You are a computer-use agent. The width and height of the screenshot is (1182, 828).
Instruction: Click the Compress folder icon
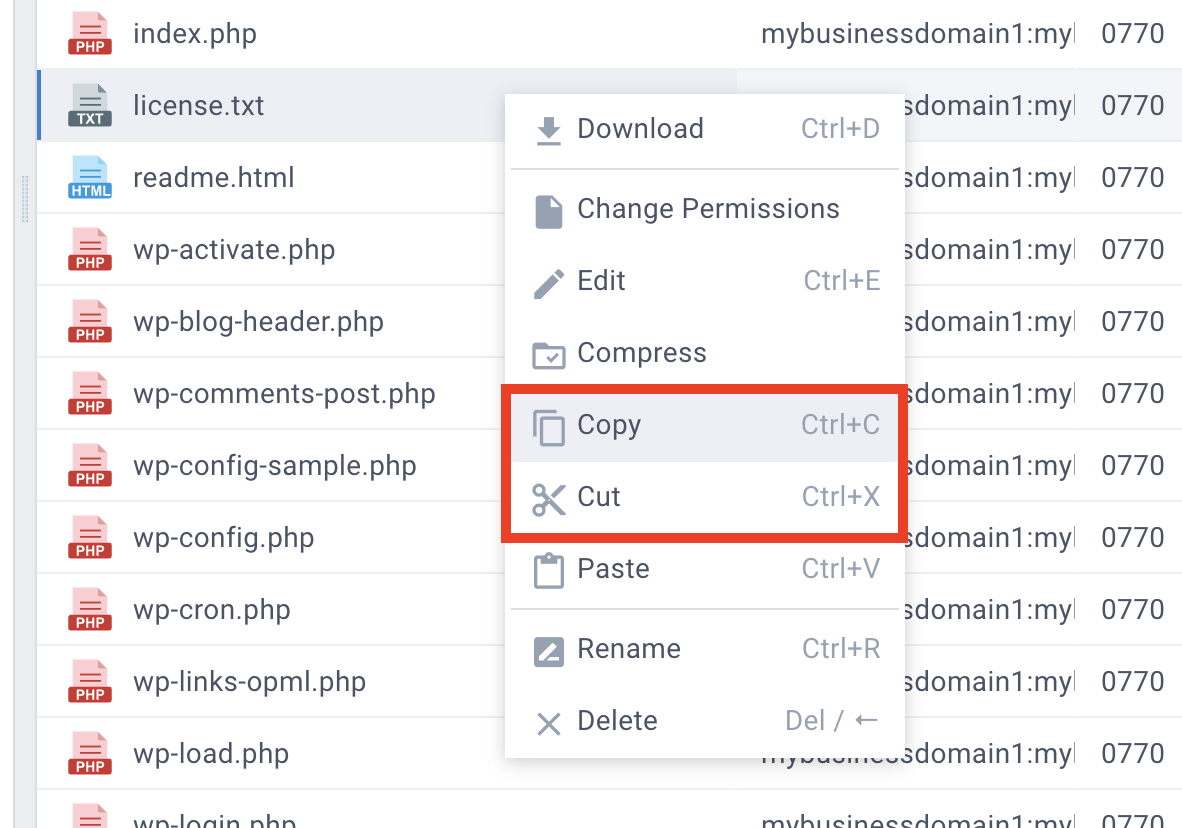pyautogui.click(x=548, y=354)
